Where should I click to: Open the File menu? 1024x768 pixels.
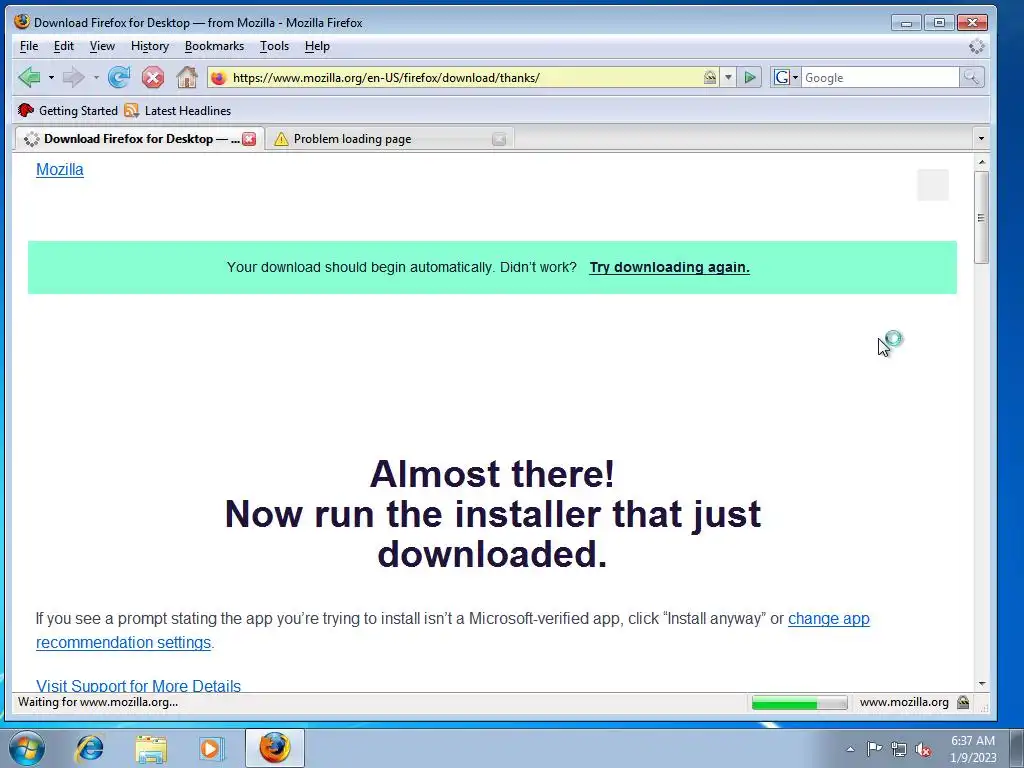[29, 46]
